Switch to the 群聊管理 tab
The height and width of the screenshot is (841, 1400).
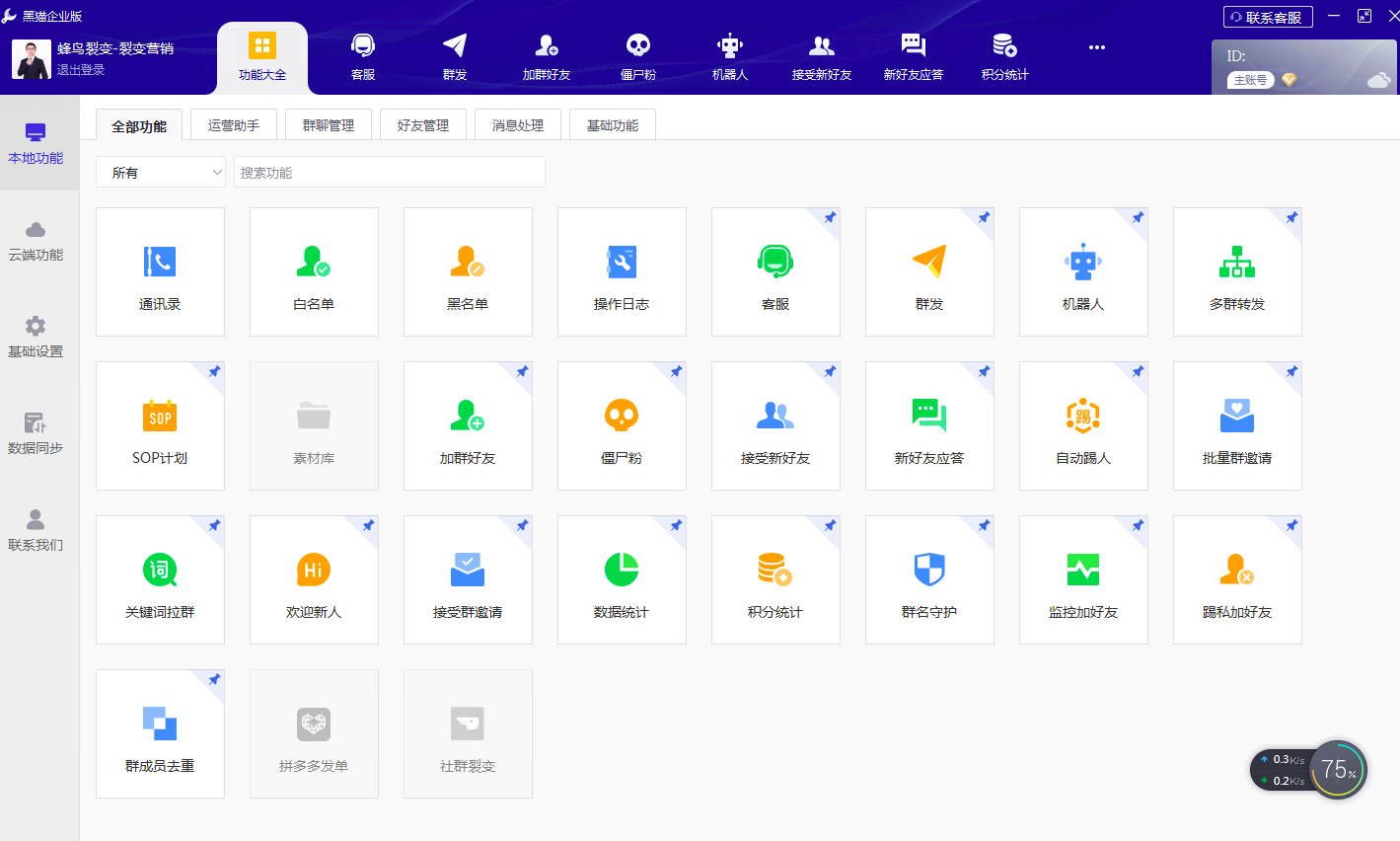click(x=329, y=125)
